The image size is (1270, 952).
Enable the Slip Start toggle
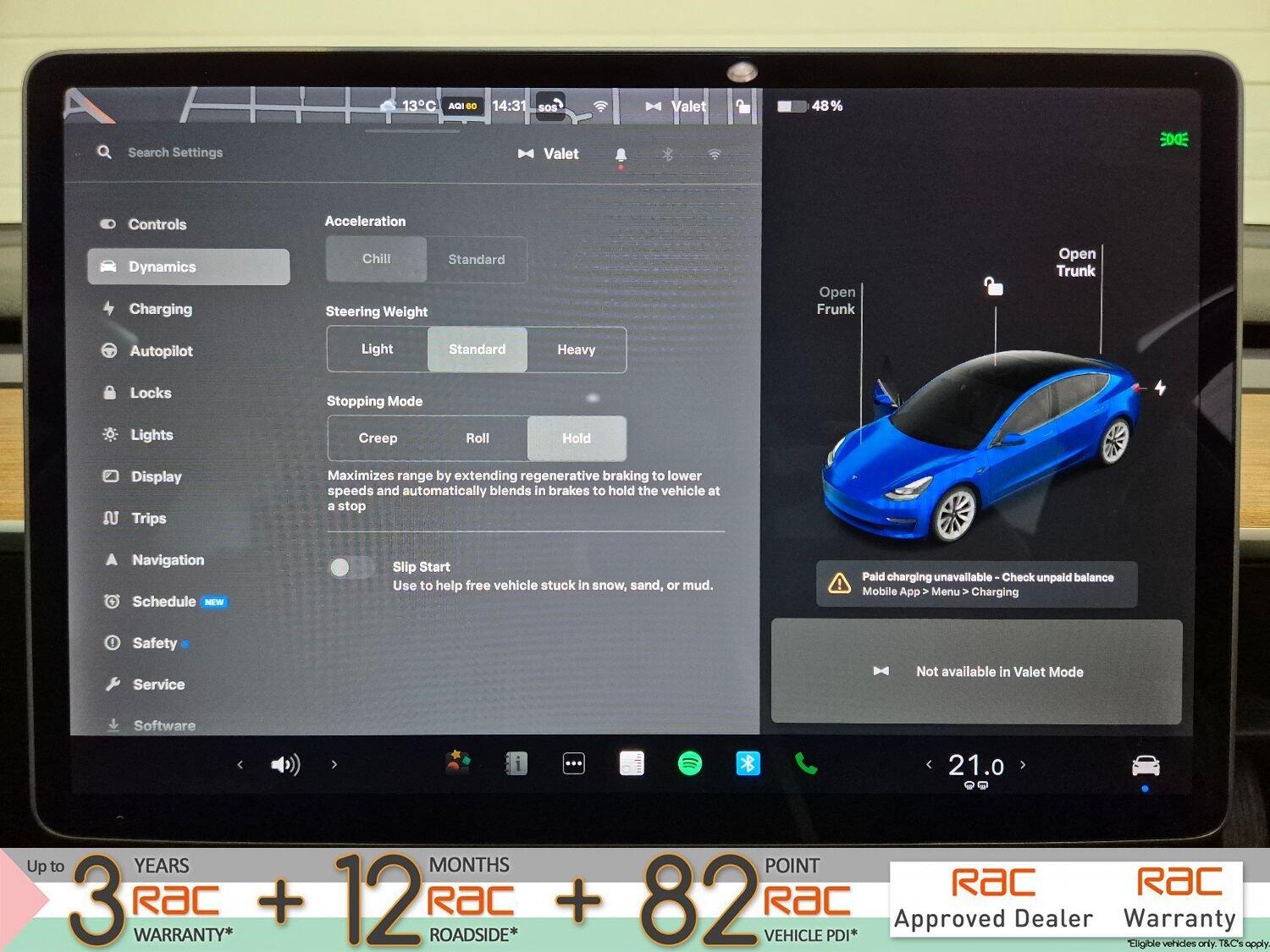coord(351,567)
